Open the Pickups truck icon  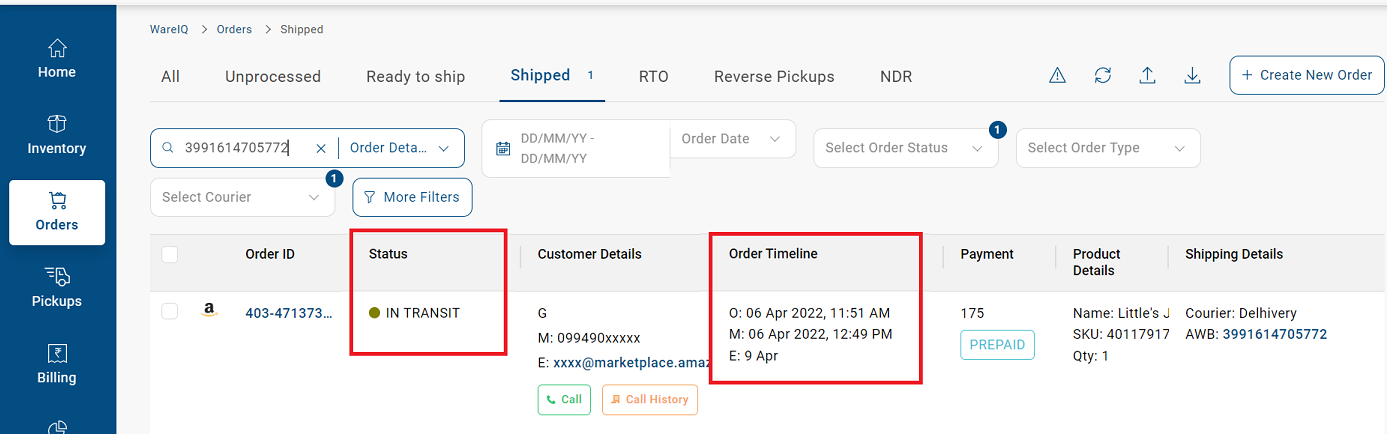pyautogui.click(x=57, y=277)
